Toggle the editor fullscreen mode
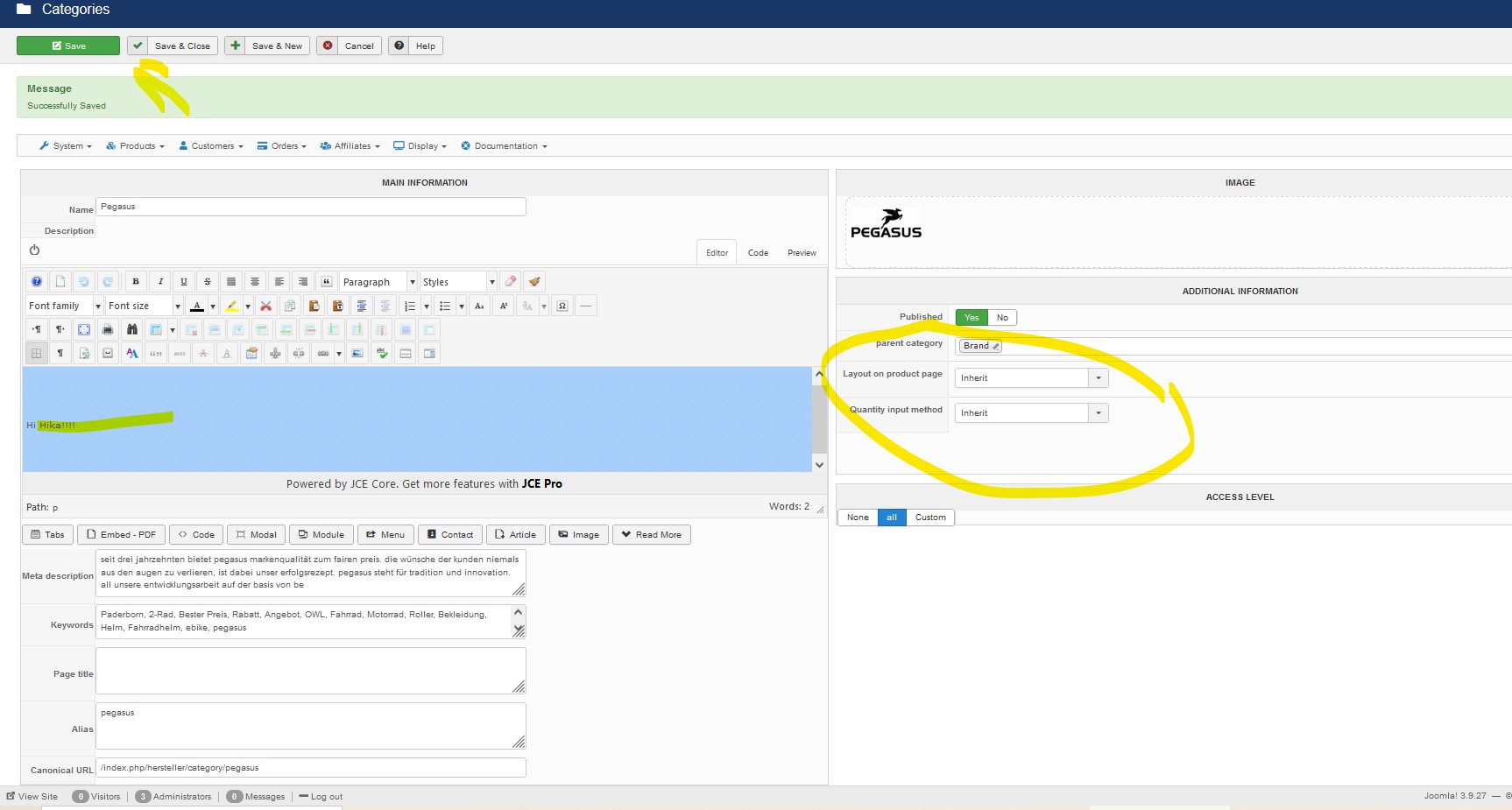Image resolution: width=1512 pixels, height=810 pixels. (84, 329)
